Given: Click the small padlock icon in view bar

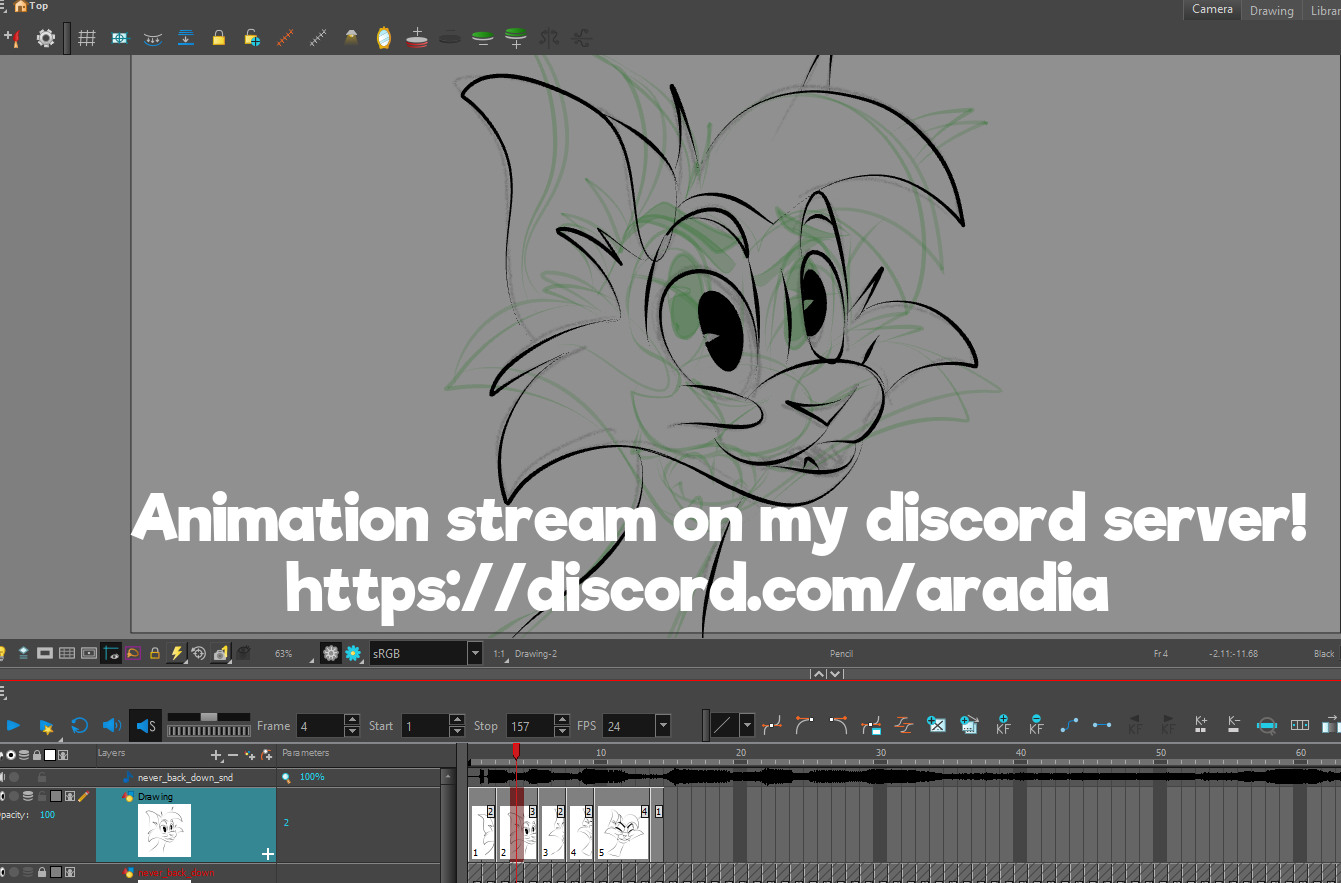Looking at the screenshot, I should (155, 653).
